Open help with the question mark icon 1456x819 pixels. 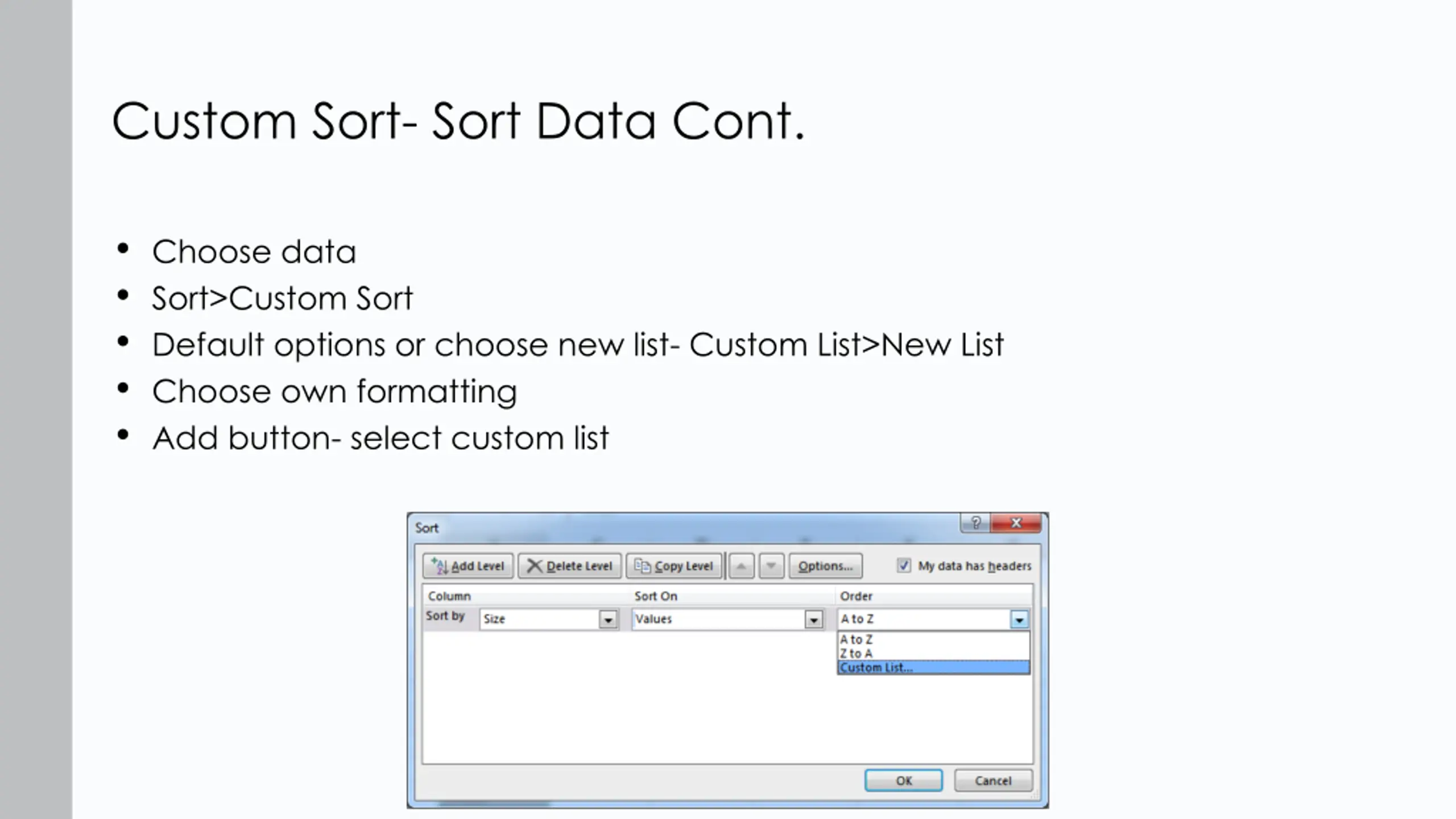click(975, 523)
